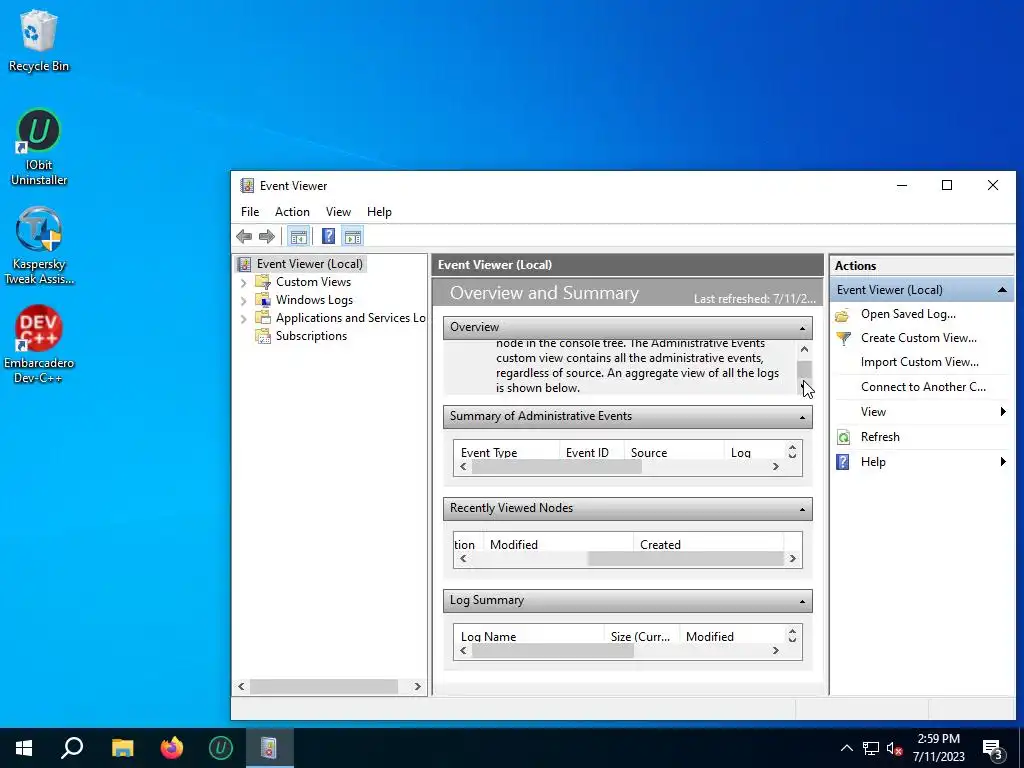Click the Windows Logs folder icon
This screenshot has height=768, width=1024.
coord(263,300)
